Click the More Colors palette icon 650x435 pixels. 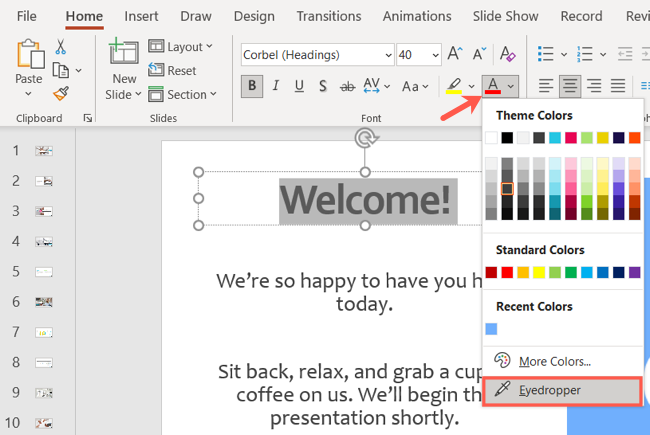(x=502, y=361)
